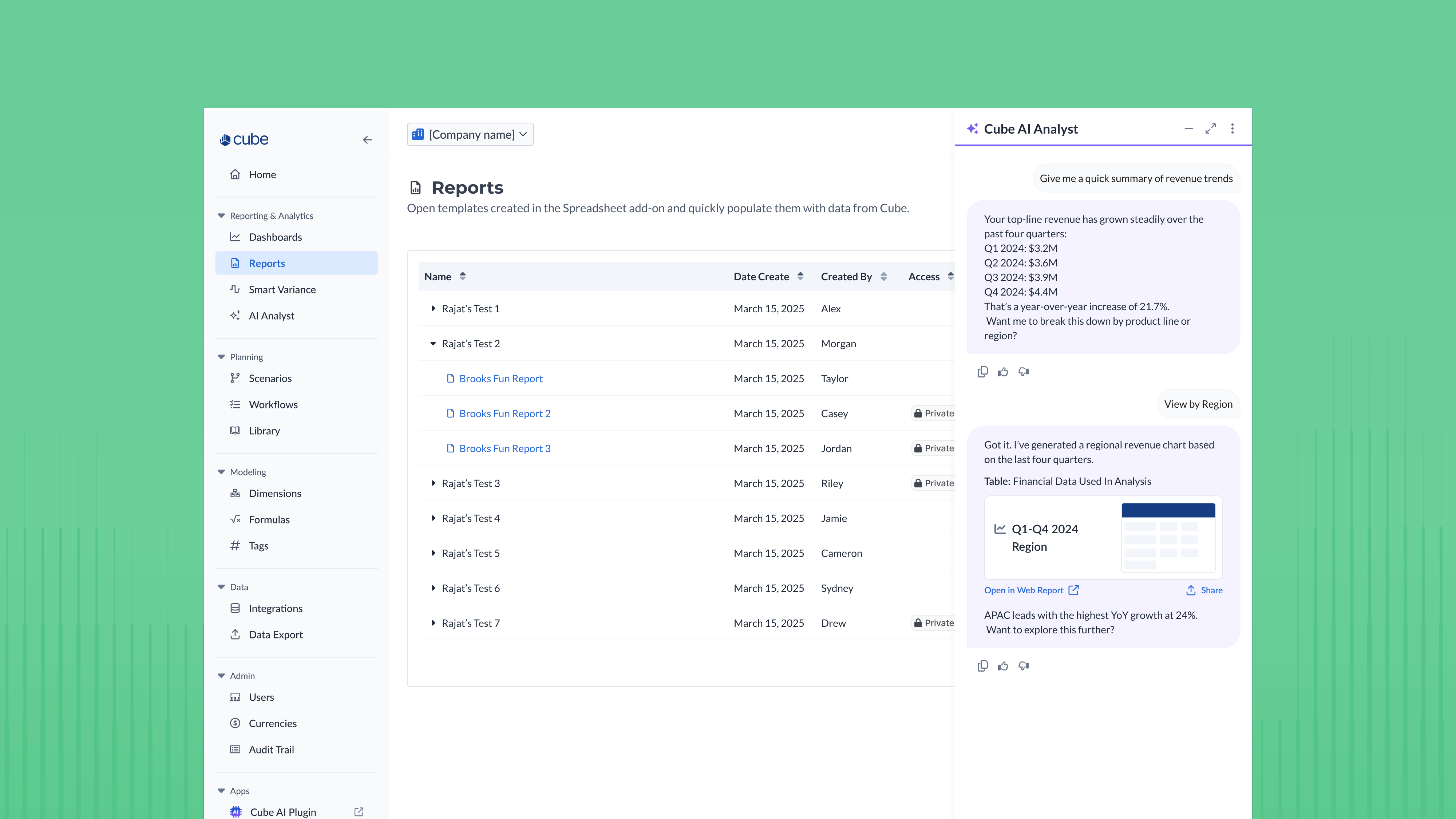Image resolution: width=1456 pixels, height=819 pixels.
Task: Open Smart Variance from the sidebar
Action: pos(282,289)
